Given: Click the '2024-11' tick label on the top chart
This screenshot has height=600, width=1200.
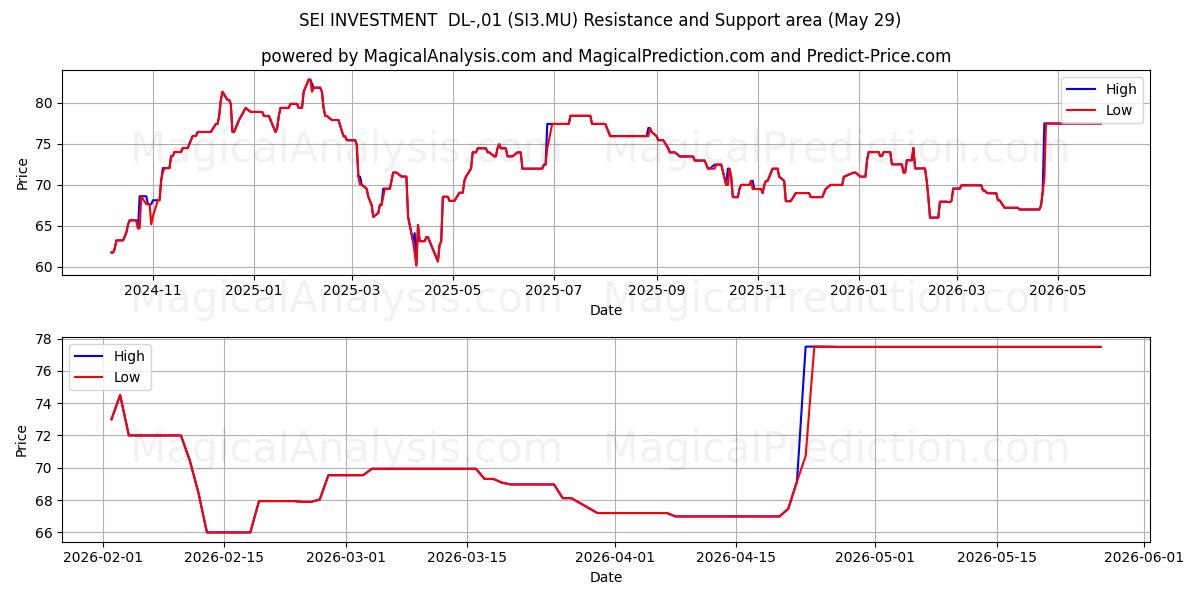Looking at the screenshot, I should pyautogui.click(x=153, y=291).
